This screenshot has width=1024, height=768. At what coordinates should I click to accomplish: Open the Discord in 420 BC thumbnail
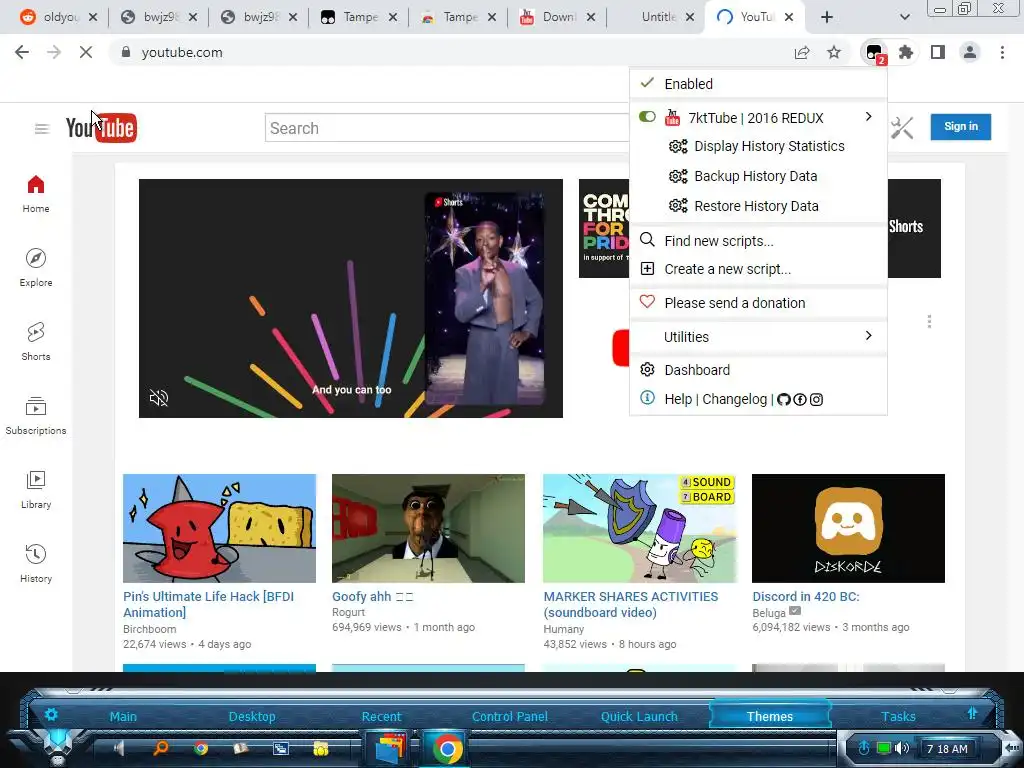[x=848, y=528]
